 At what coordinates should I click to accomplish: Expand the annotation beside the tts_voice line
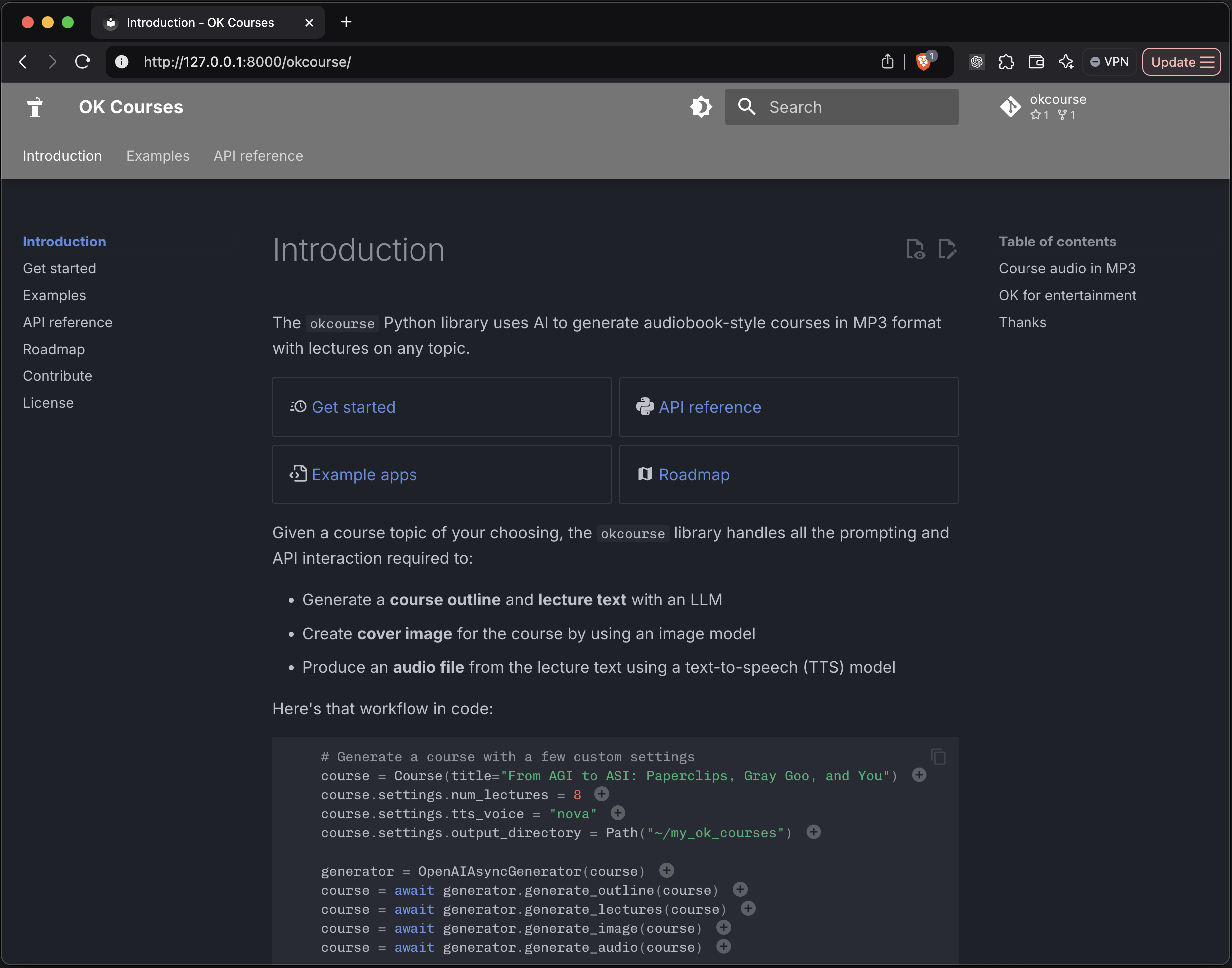tap(618, 813)
